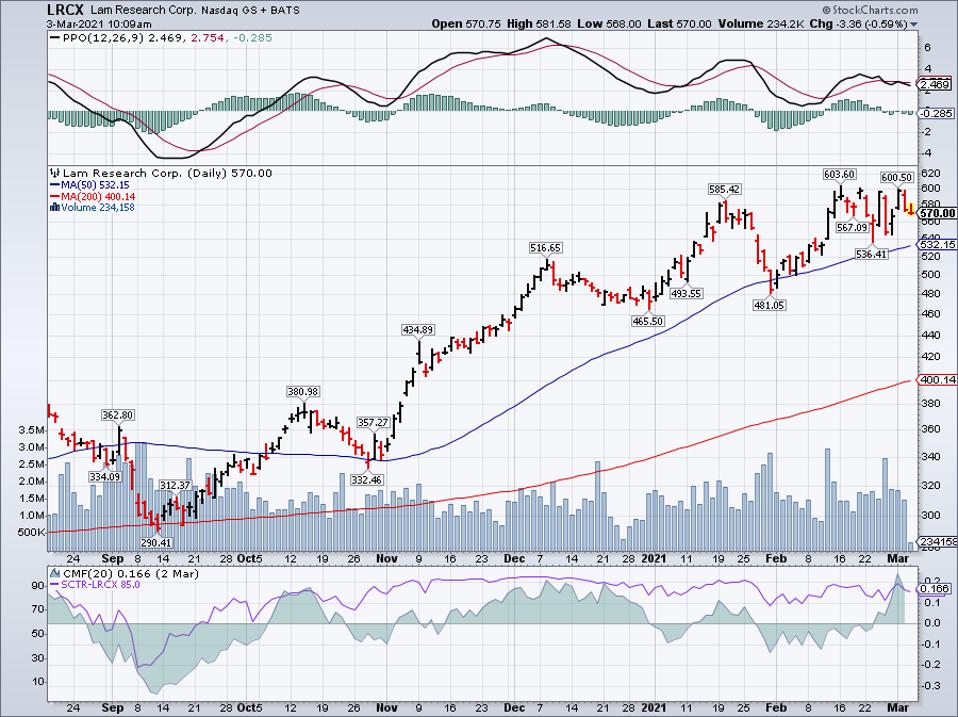
Task: Click the Chg -3.36 (-0.59%) value
Action: coord(860,24)
